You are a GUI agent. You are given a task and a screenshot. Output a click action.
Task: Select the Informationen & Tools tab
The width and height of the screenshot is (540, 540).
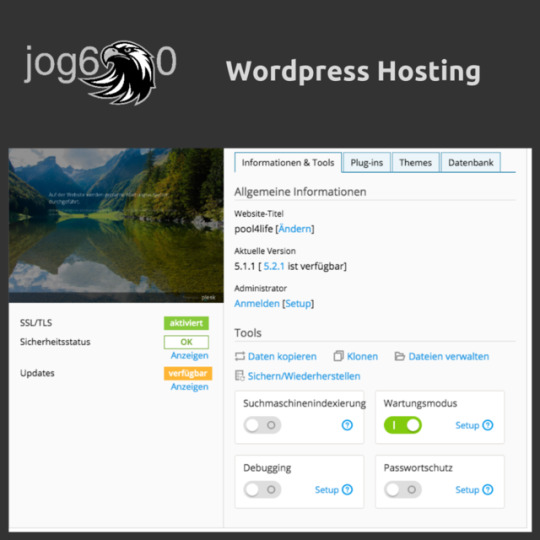(x=288, y=163)
